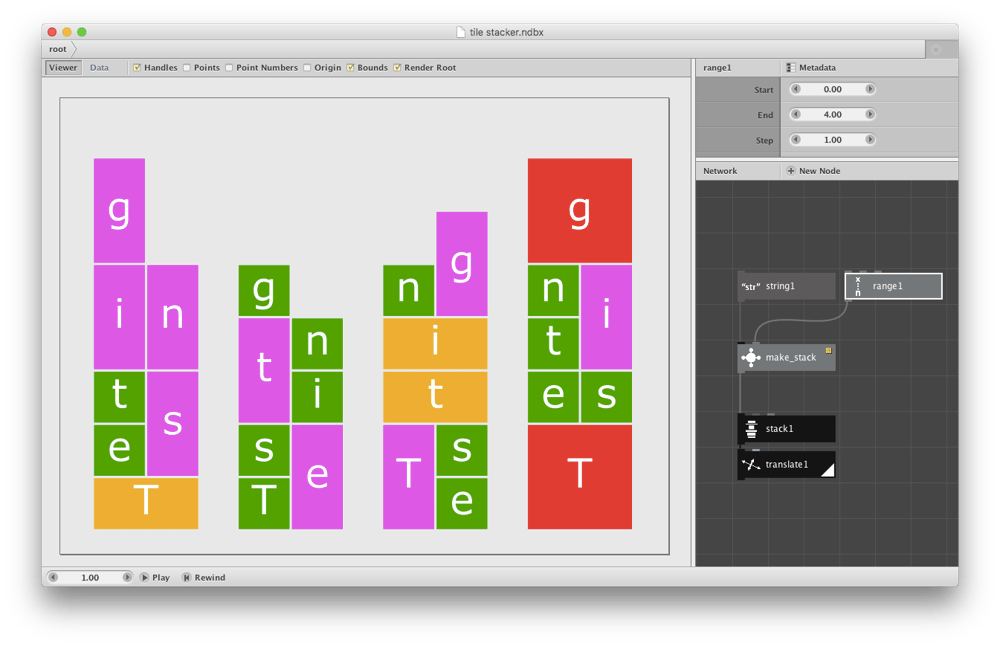Click the orange t tile in third stack

[x=435, y=397]
